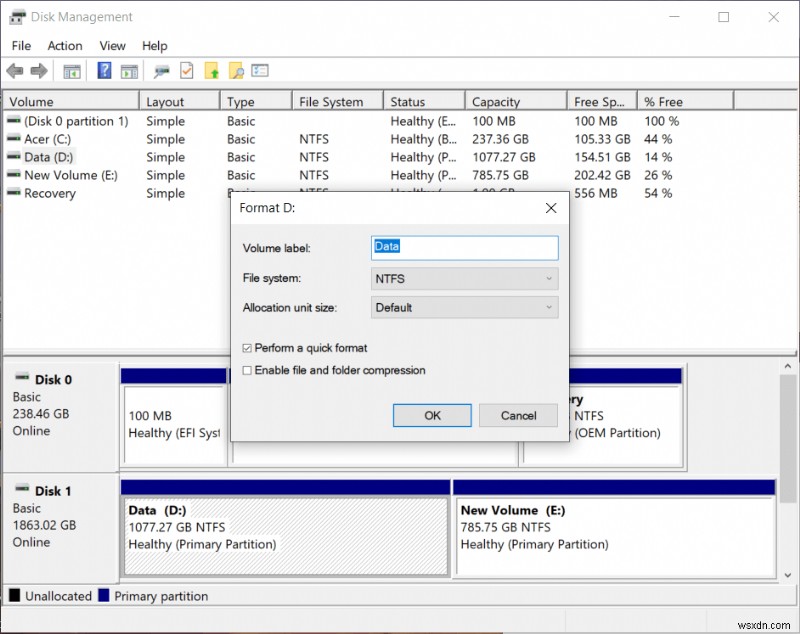Open Help with the blue question mark icon

click(x=104, y=70)
